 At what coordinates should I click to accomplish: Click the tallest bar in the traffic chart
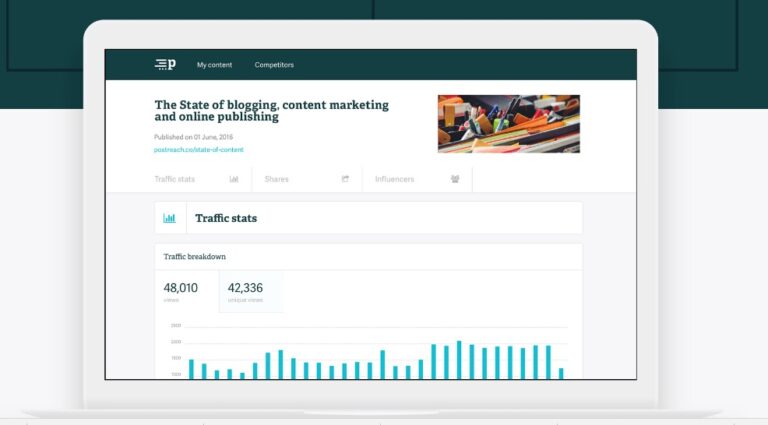tap(459, 360)
